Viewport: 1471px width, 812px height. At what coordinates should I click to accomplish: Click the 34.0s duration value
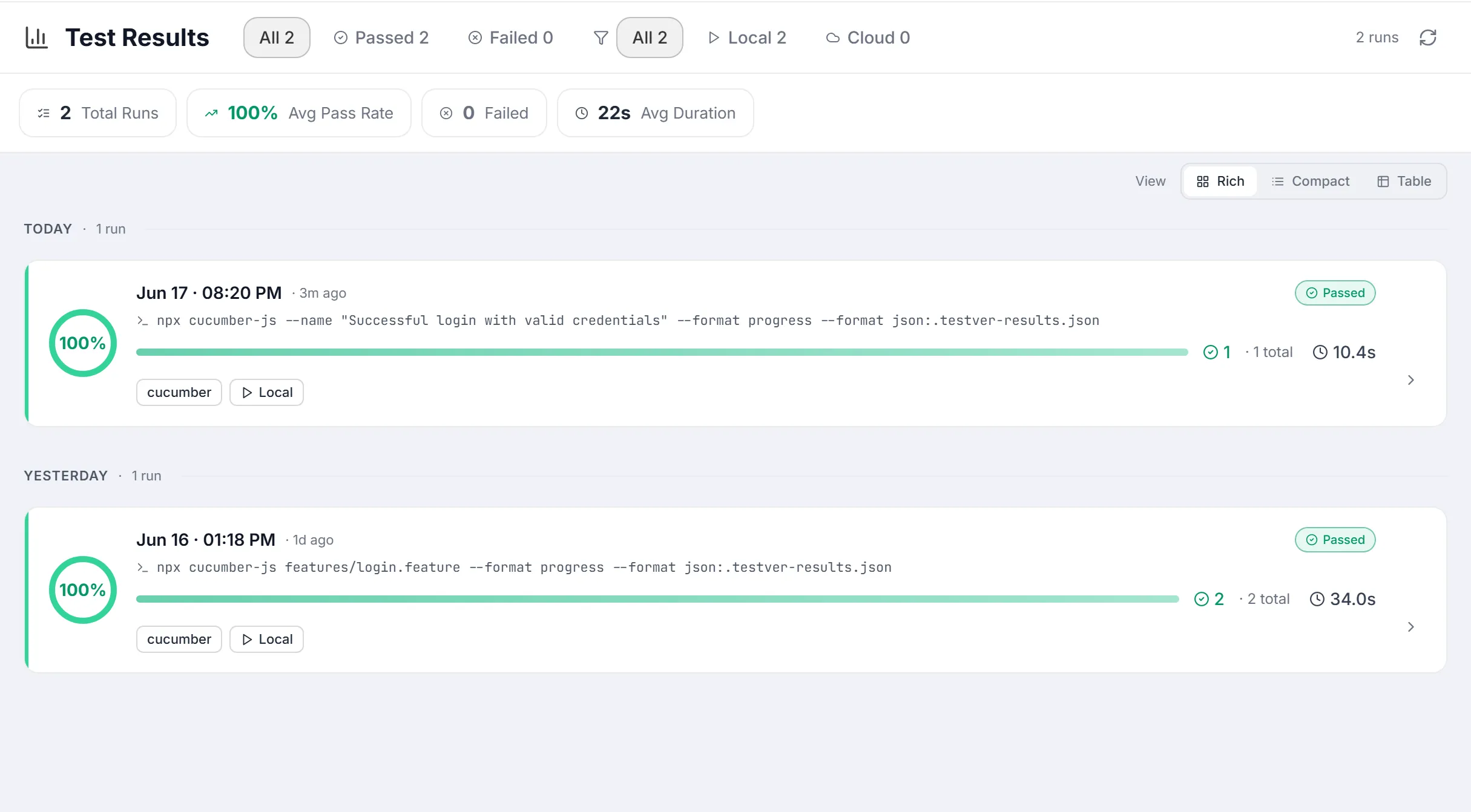coord(1353,599)
